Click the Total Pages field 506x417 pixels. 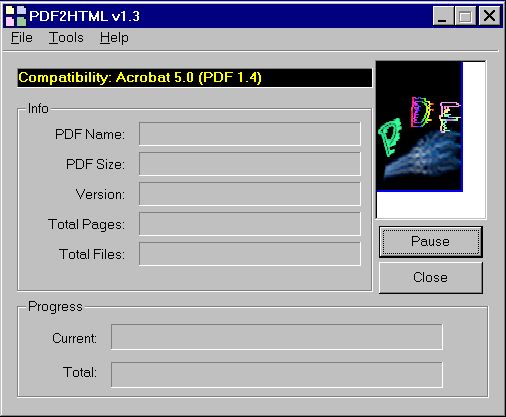click(x=250, y=224)
